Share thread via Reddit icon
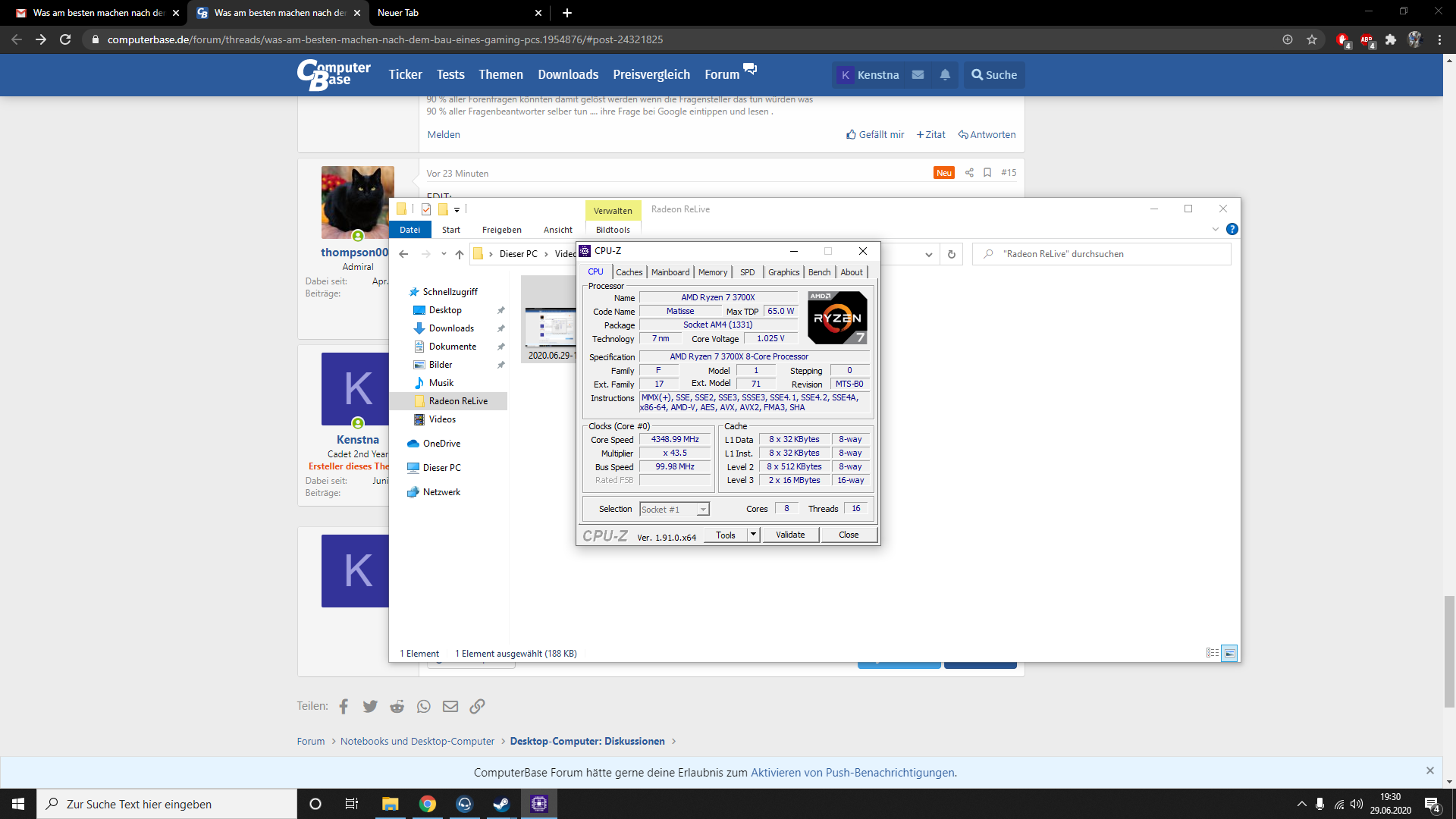This screenshot has height=819, width=1456. point(397,707)
